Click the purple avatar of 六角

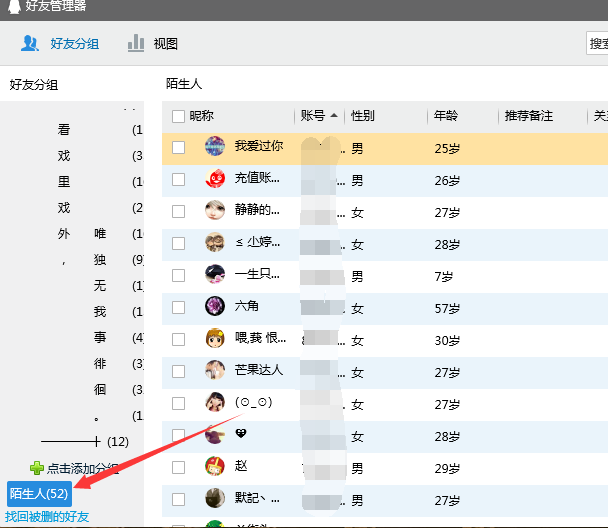[214, 306]
